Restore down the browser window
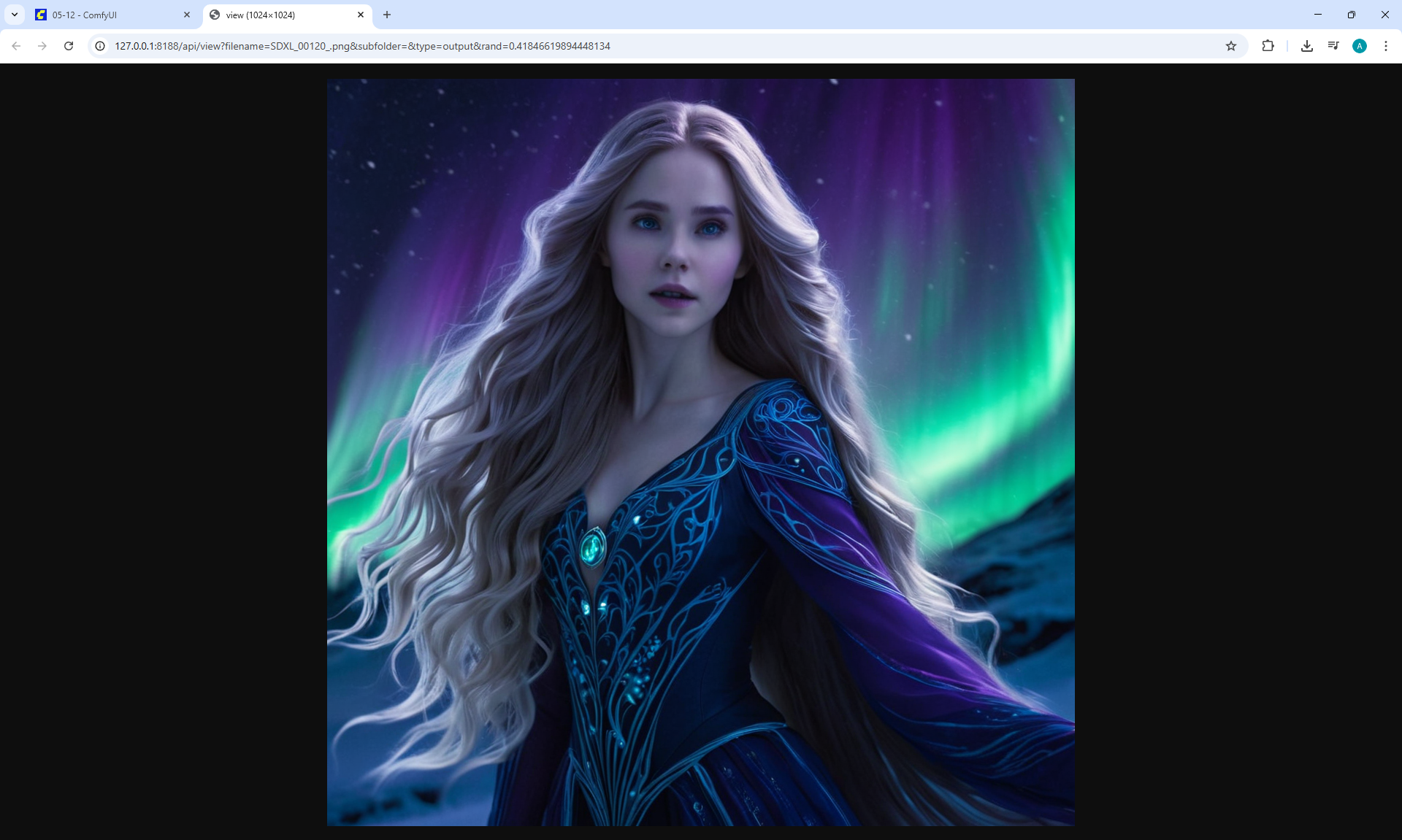The width and height of the screenshot is (1402, 840). pyautogui.click(x=1352, y=15)
